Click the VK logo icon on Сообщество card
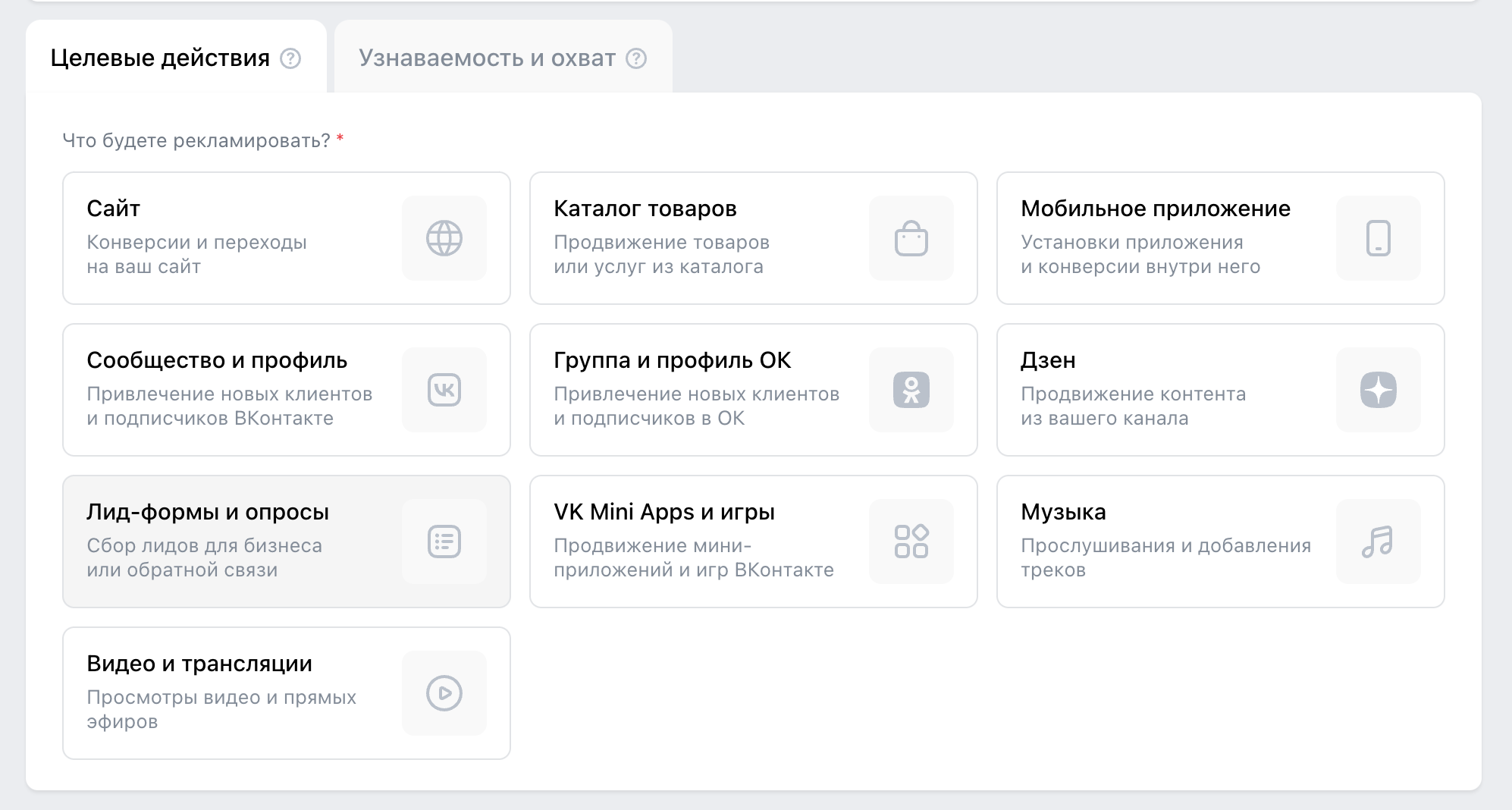1512x810 pixels. pyautogui.click(x=444, y=390)
